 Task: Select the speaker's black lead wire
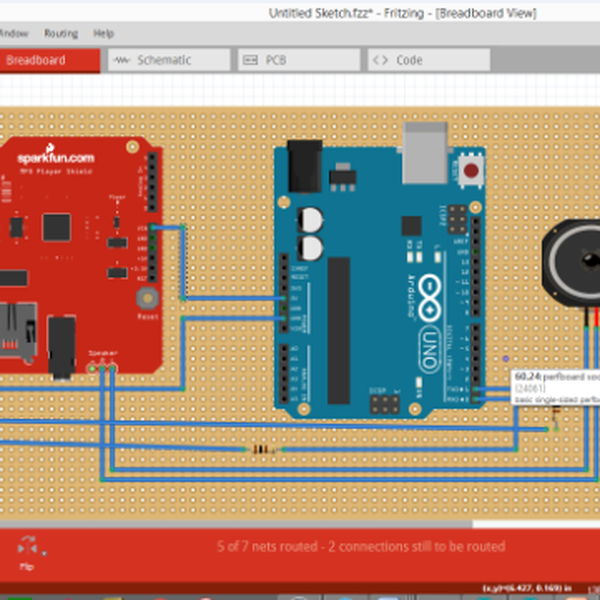click(x=587, y=317)
